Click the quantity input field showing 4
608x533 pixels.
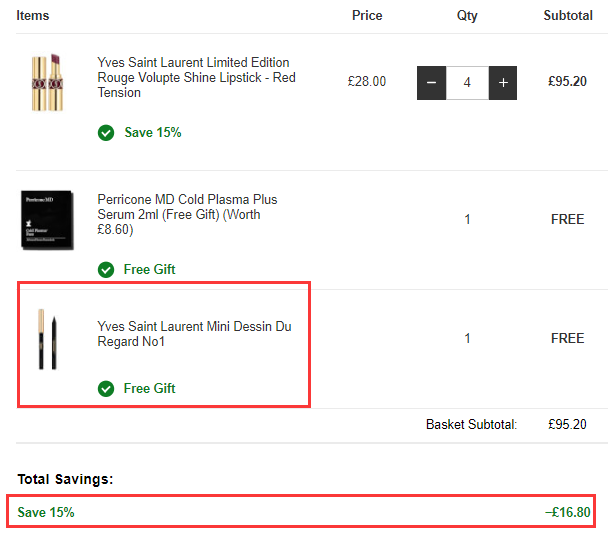[467, 83]
